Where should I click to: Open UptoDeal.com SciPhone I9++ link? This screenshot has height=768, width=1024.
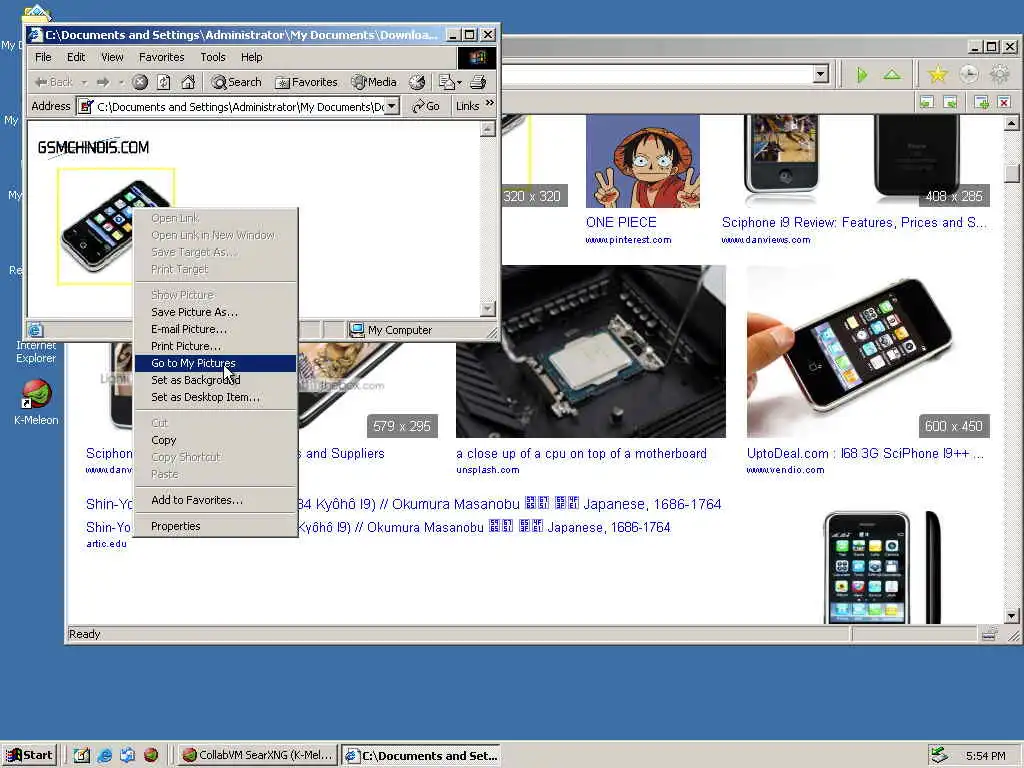pos(865,453)
